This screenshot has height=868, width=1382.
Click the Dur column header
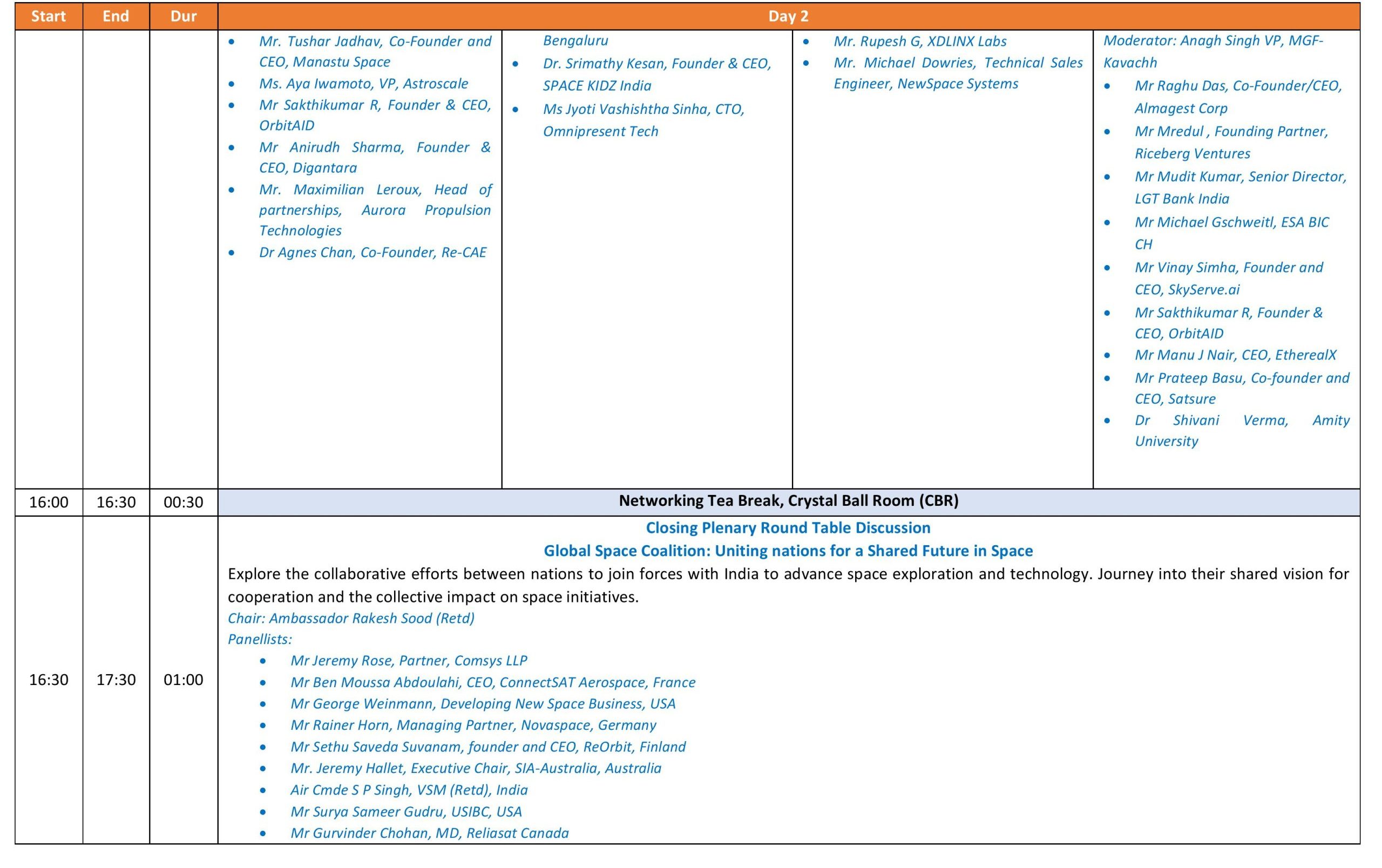(x=183, y=16)
